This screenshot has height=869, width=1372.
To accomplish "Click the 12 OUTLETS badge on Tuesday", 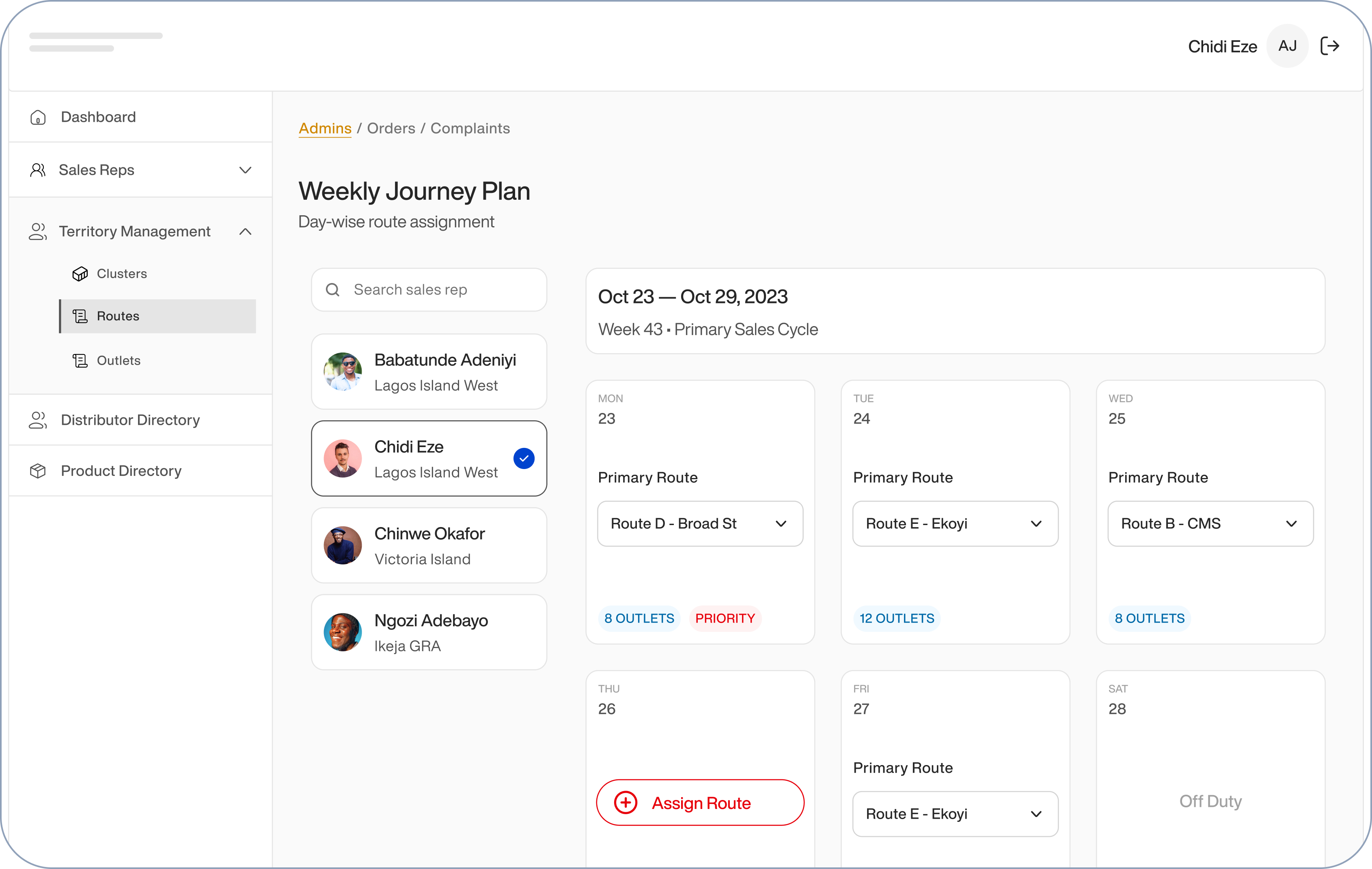I will point(897,618).
